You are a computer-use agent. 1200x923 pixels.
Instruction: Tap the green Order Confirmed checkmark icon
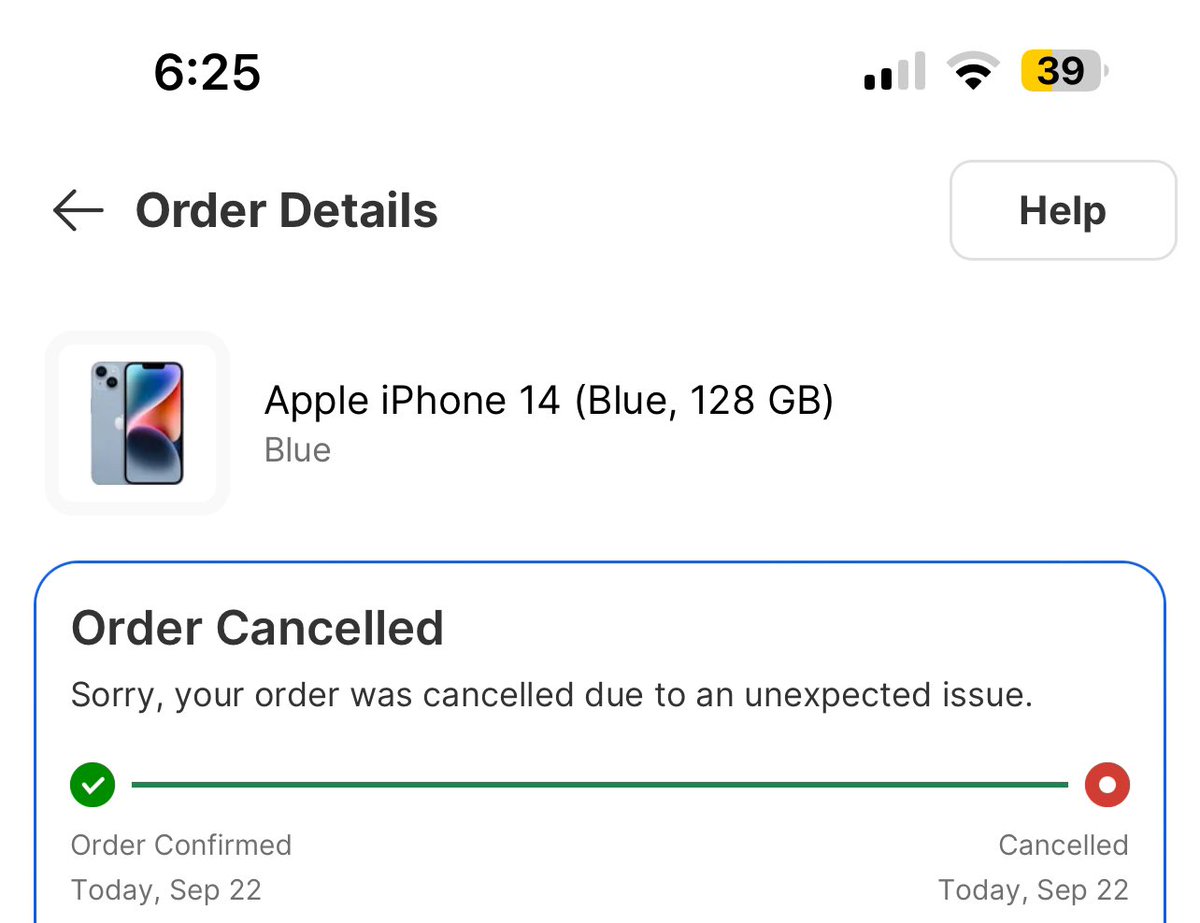click(93, 785)
